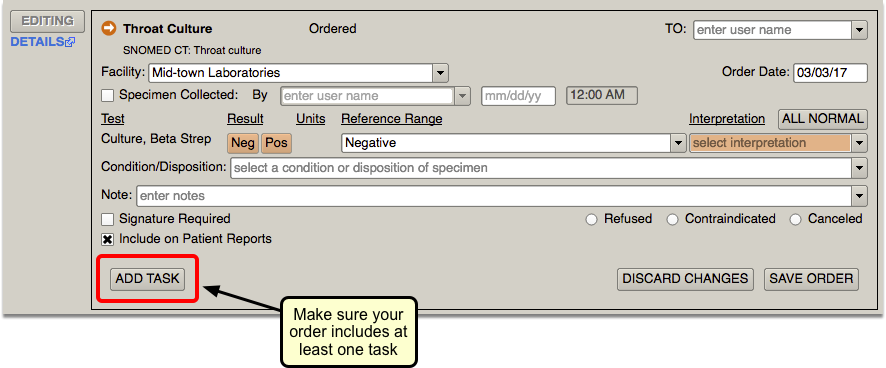The image size is (886, 368).
Task: Click the Test column header
Action: [113, 119]
